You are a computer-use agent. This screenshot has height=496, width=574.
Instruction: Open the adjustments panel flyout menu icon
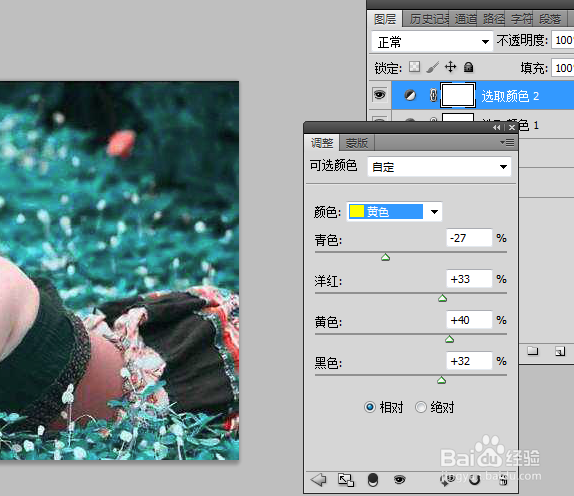507,142
